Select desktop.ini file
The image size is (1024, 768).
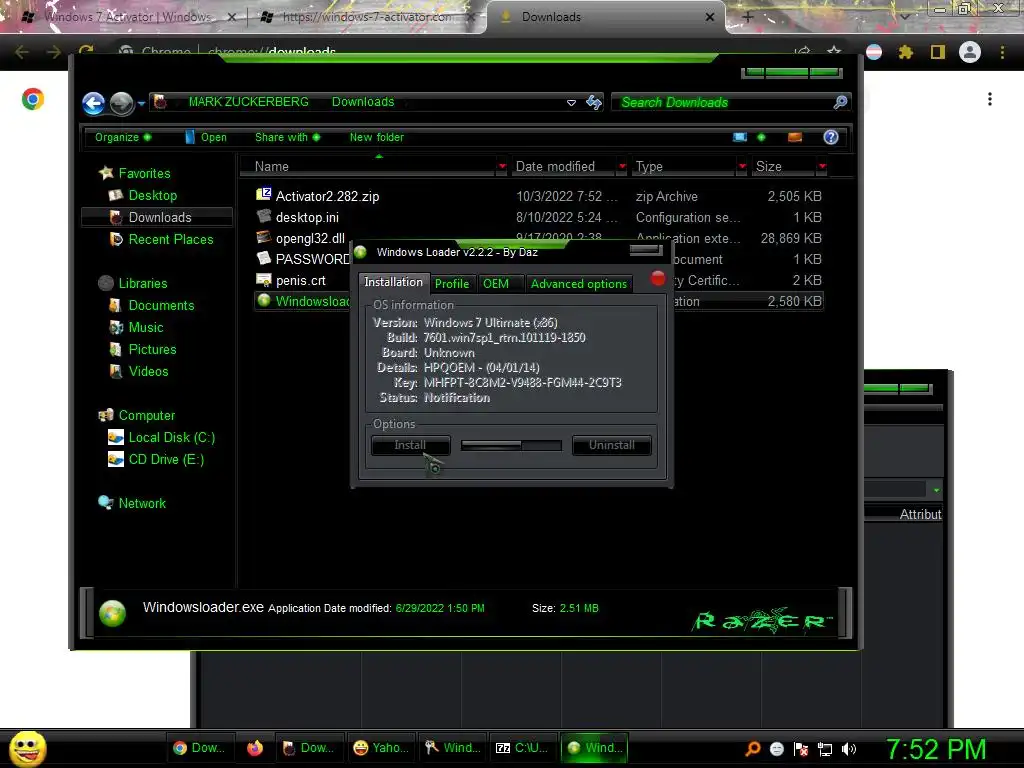pyautogui.click(x=539, y=217)
